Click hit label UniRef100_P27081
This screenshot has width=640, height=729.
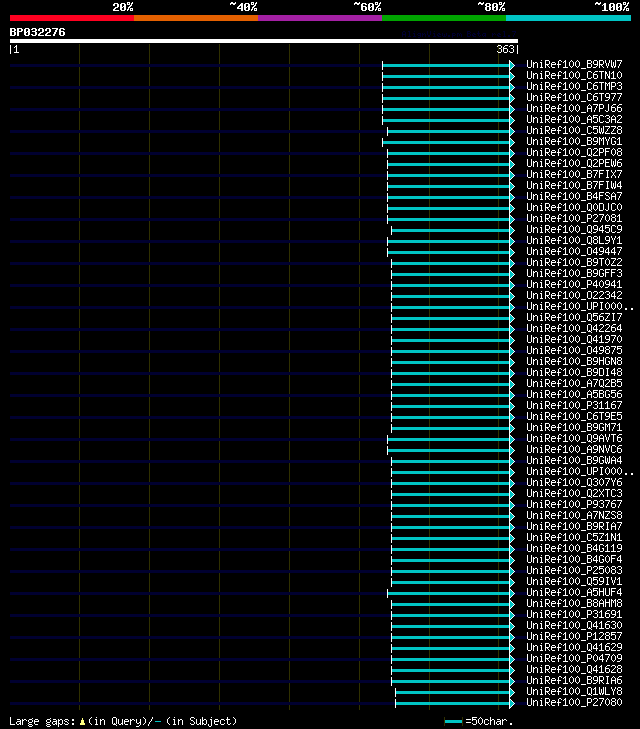point(574,219)
